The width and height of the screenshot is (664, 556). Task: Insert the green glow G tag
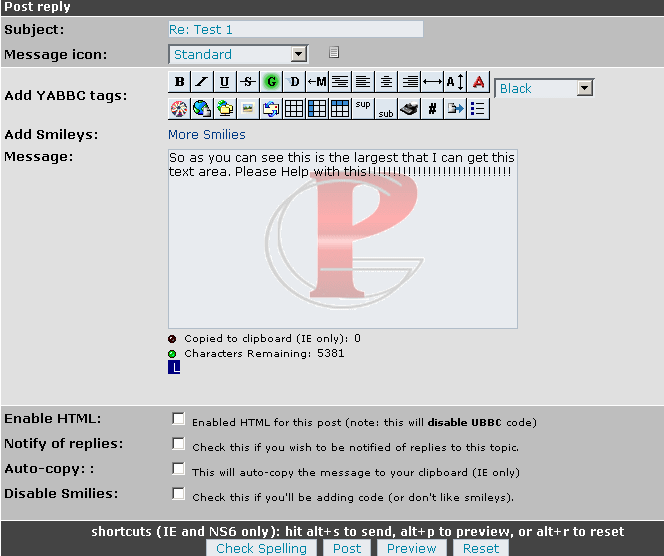point(270,83)
